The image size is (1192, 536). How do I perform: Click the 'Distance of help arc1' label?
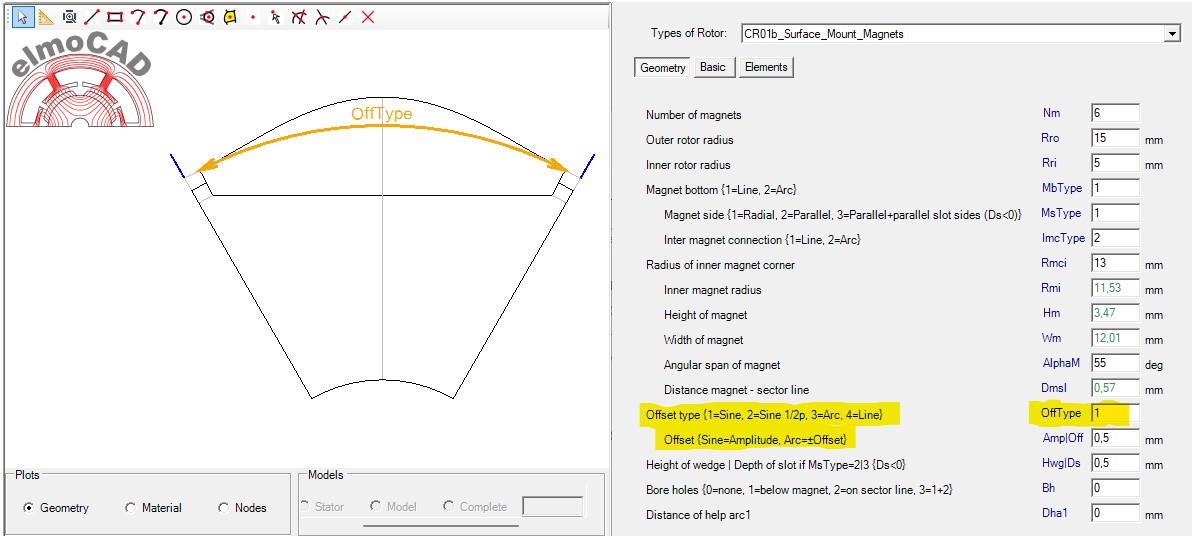(x=699, y=515)
